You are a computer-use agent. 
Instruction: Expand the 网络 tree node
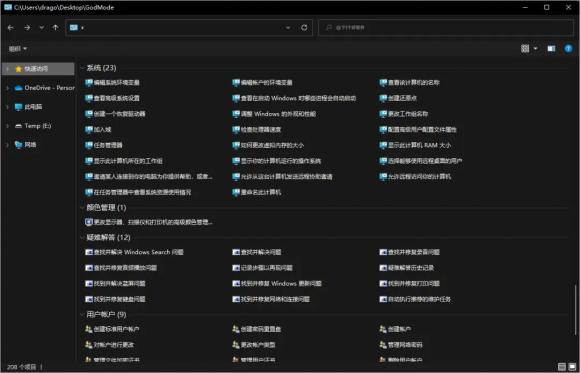point(8,145)
